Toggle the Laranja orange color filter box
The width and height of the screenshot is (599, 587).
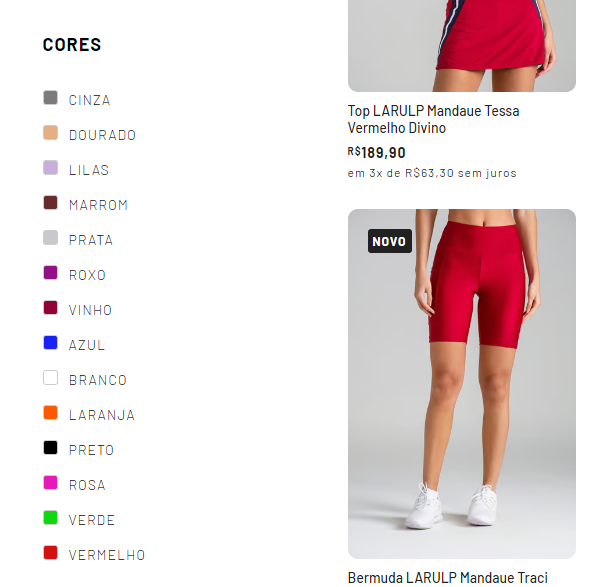[50, 413]
